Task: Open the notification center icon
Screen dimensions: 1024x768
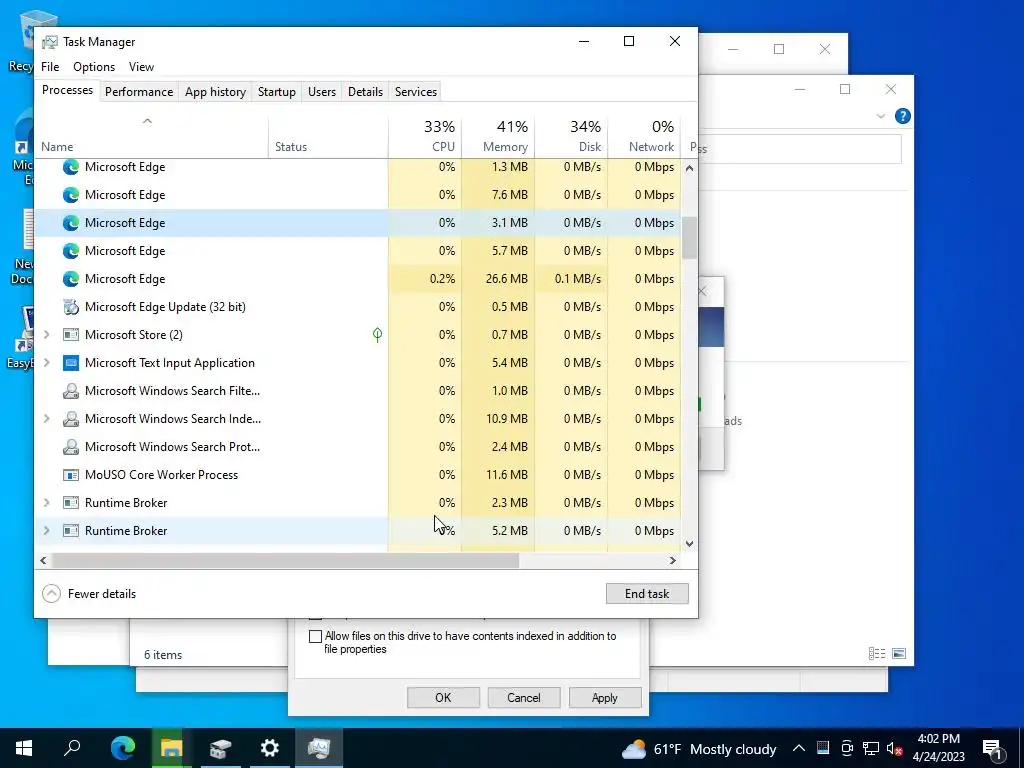Action: pyautogui.click(x=993, y=749)
